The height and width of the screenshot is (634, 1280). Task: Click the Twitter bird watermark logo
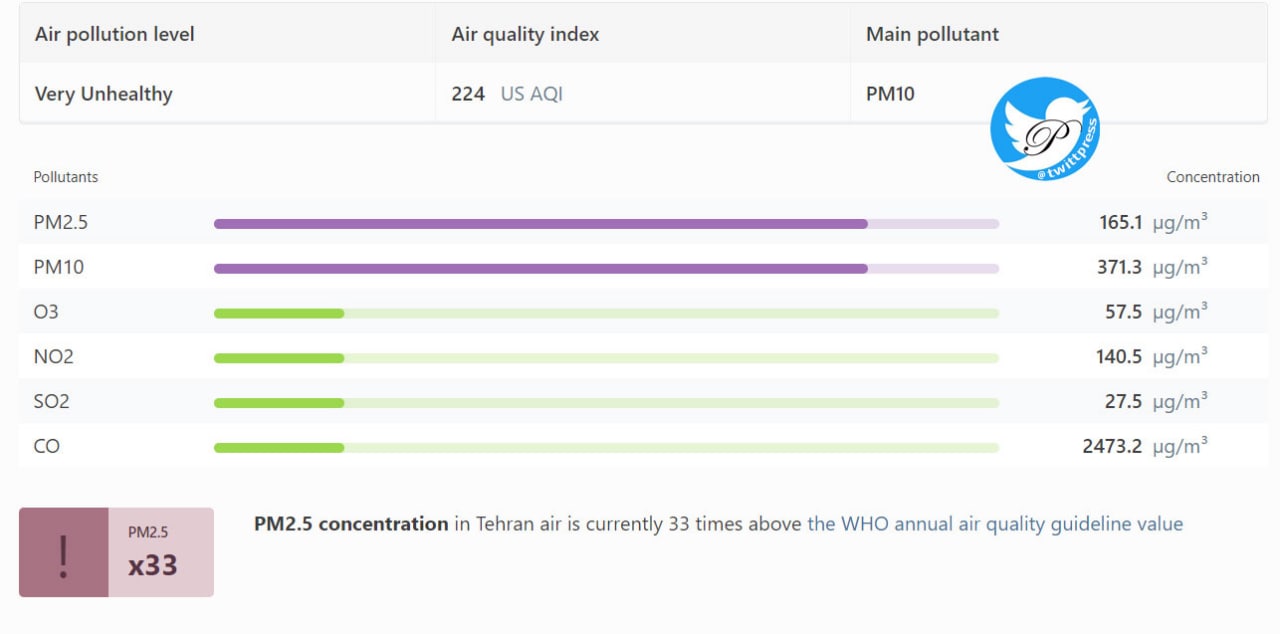(1044, 129)
